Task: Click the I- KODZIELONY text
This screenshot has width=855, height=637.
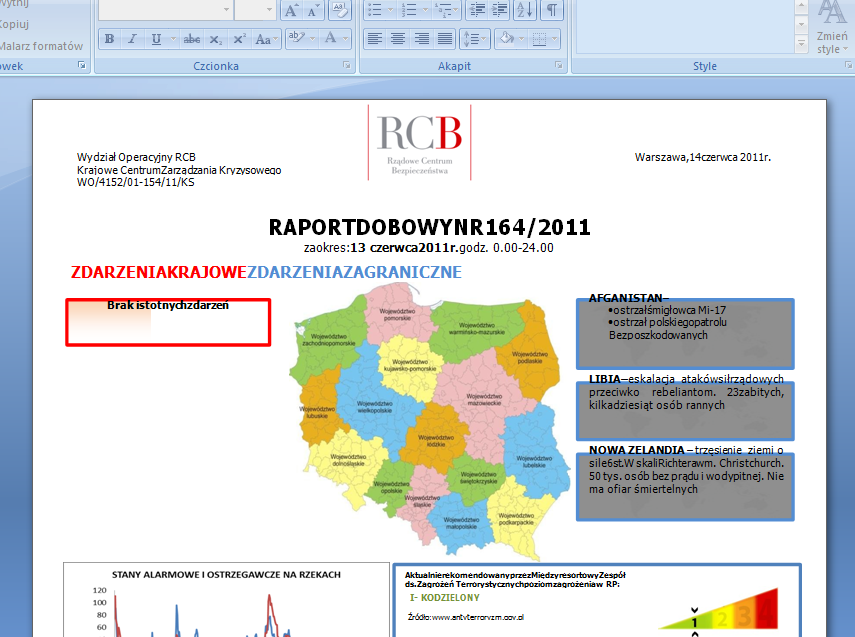Action: 444,598
